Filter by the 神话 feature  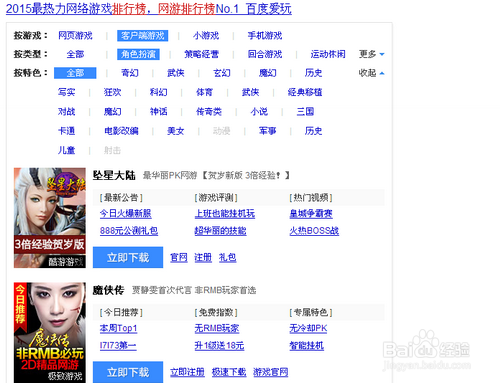158,112
